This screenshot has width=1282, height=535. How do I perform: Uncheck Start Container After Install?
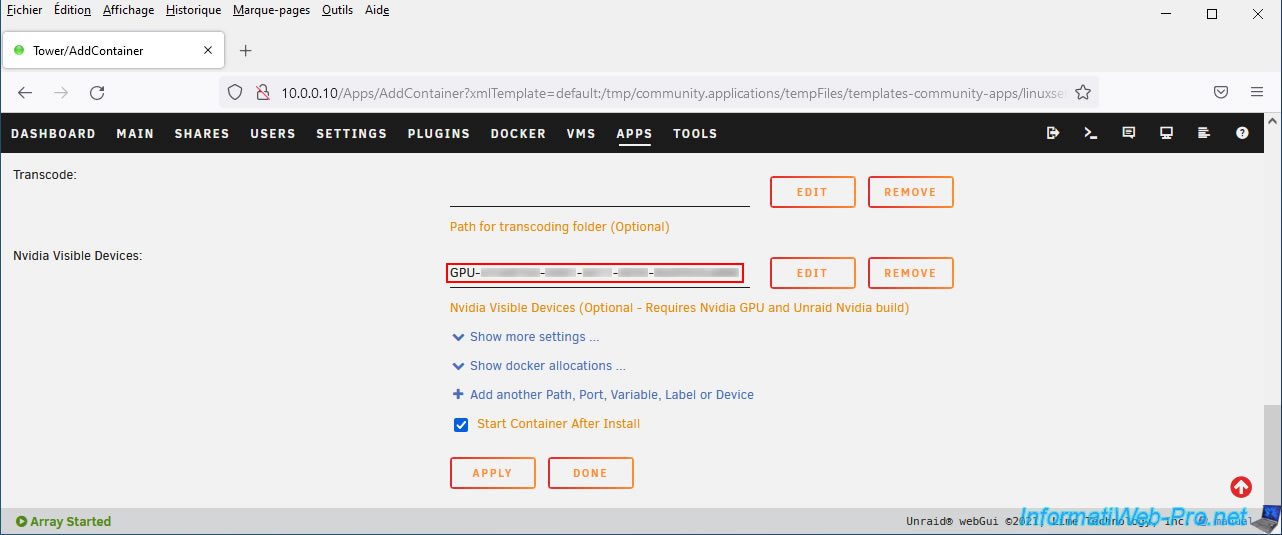(x=461, y=424)
